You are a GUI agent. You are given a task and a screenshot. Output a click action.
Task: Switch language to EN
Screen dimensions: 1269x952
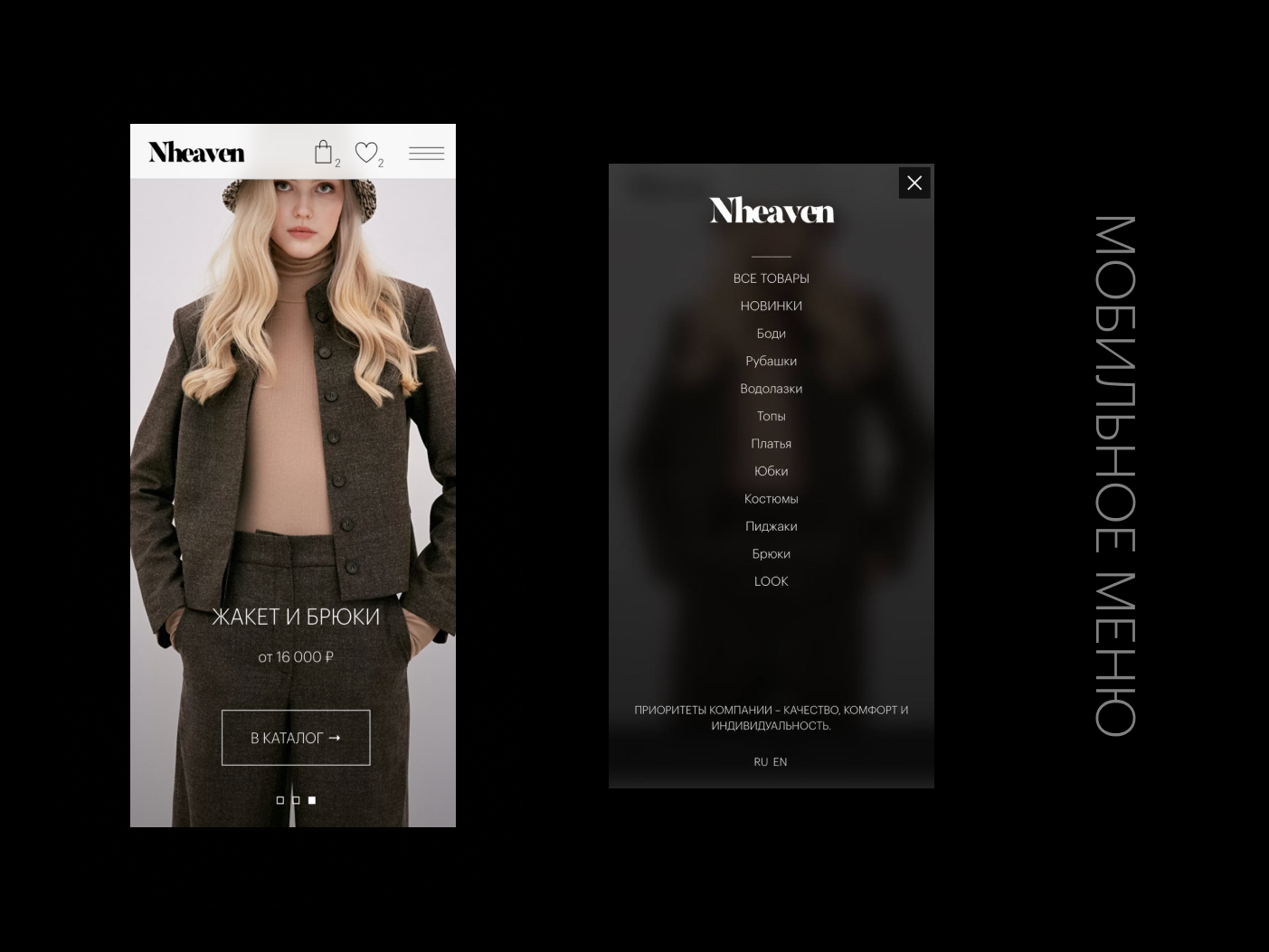pos(780,761)
